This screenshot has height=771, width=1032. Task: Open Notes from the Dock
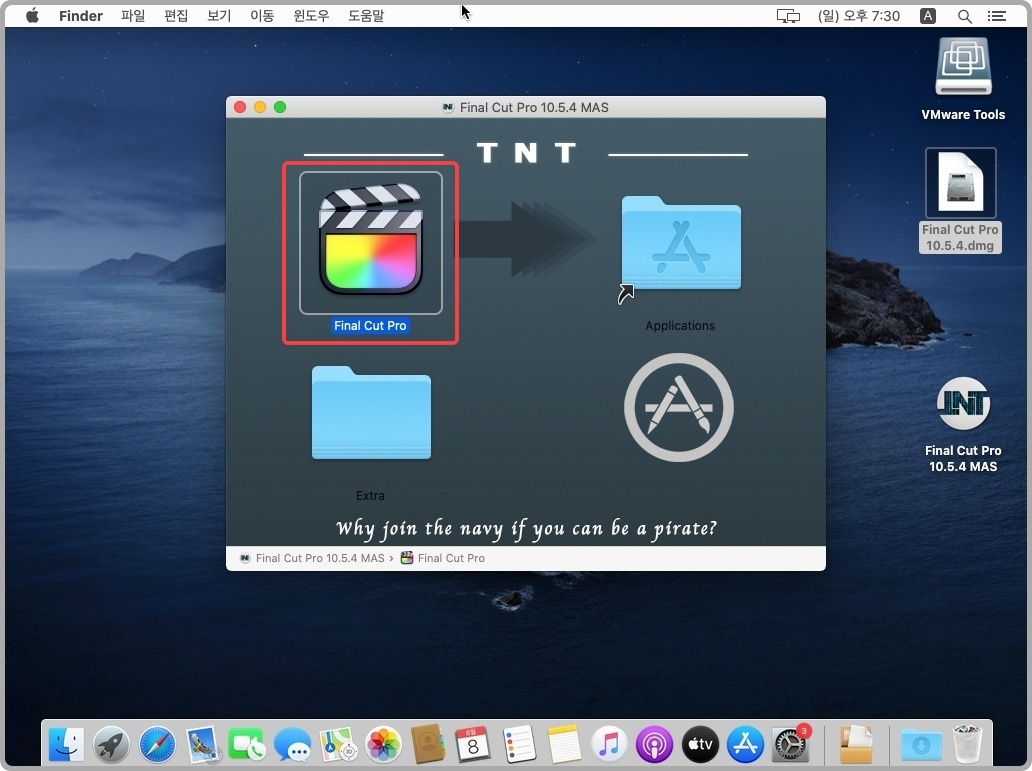[564, 745]
